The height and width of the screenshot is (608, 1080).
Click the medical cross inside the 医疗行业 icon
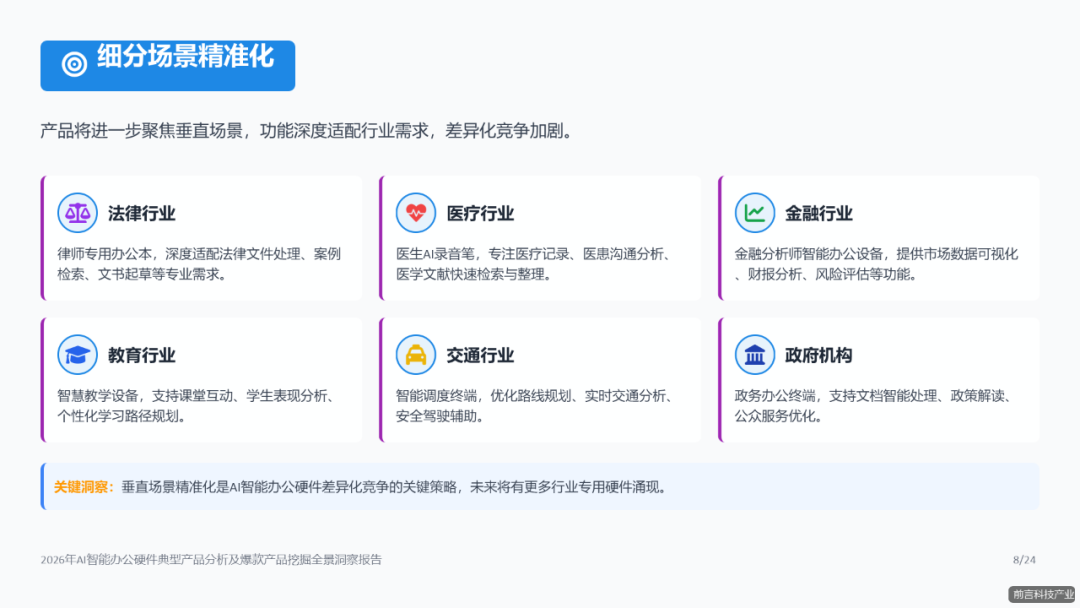[x=417, y=213]
